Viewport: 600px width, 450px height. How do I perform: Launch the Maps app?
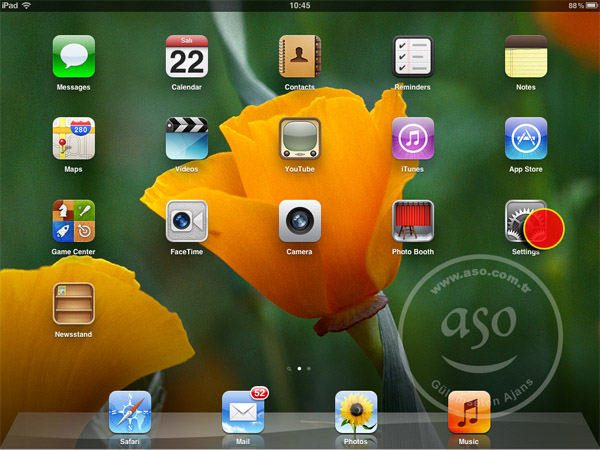pos(73,138)
